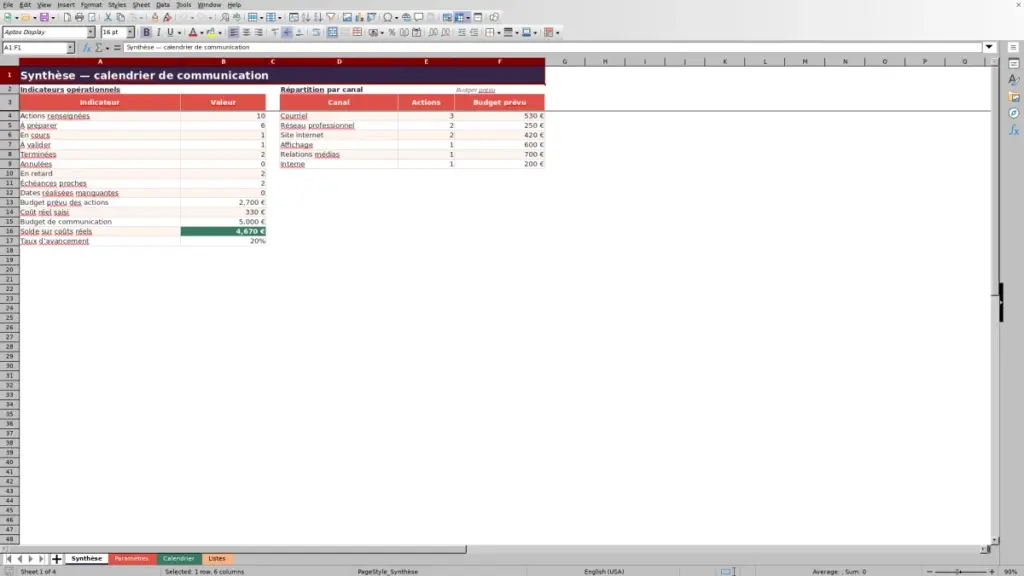
Task: Click the Print icon in the toolbar
Action: coord(79,18)
